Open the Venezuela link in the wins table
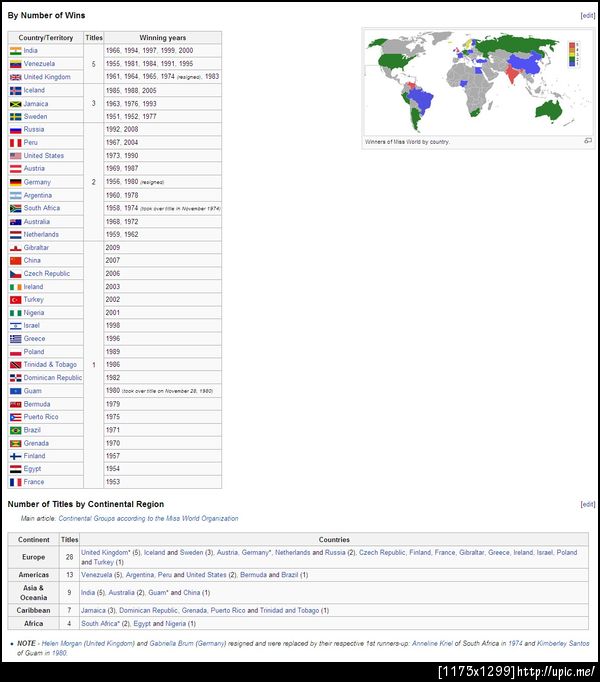The height and width of the screenshot is (682, 600). (39, 64)
